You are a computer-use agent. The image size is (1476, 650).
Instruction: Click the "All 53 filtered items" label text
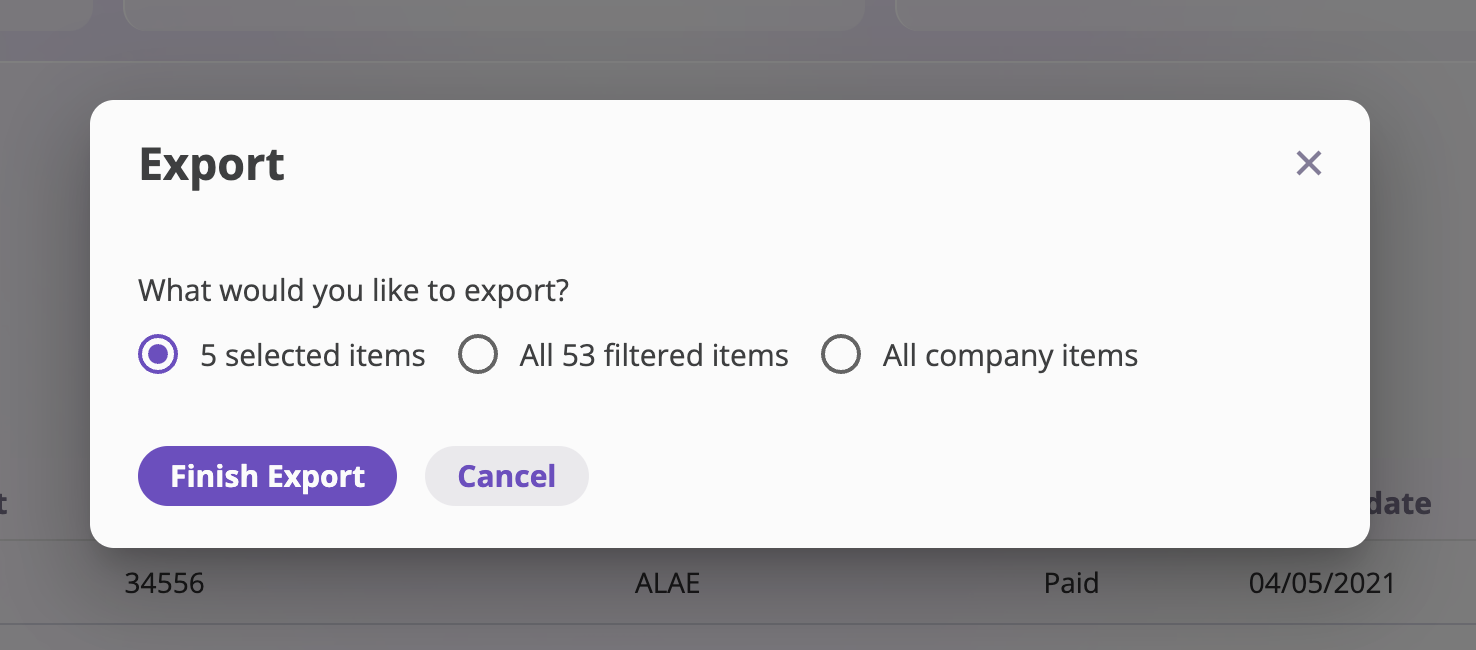click(x=654, y=356)
